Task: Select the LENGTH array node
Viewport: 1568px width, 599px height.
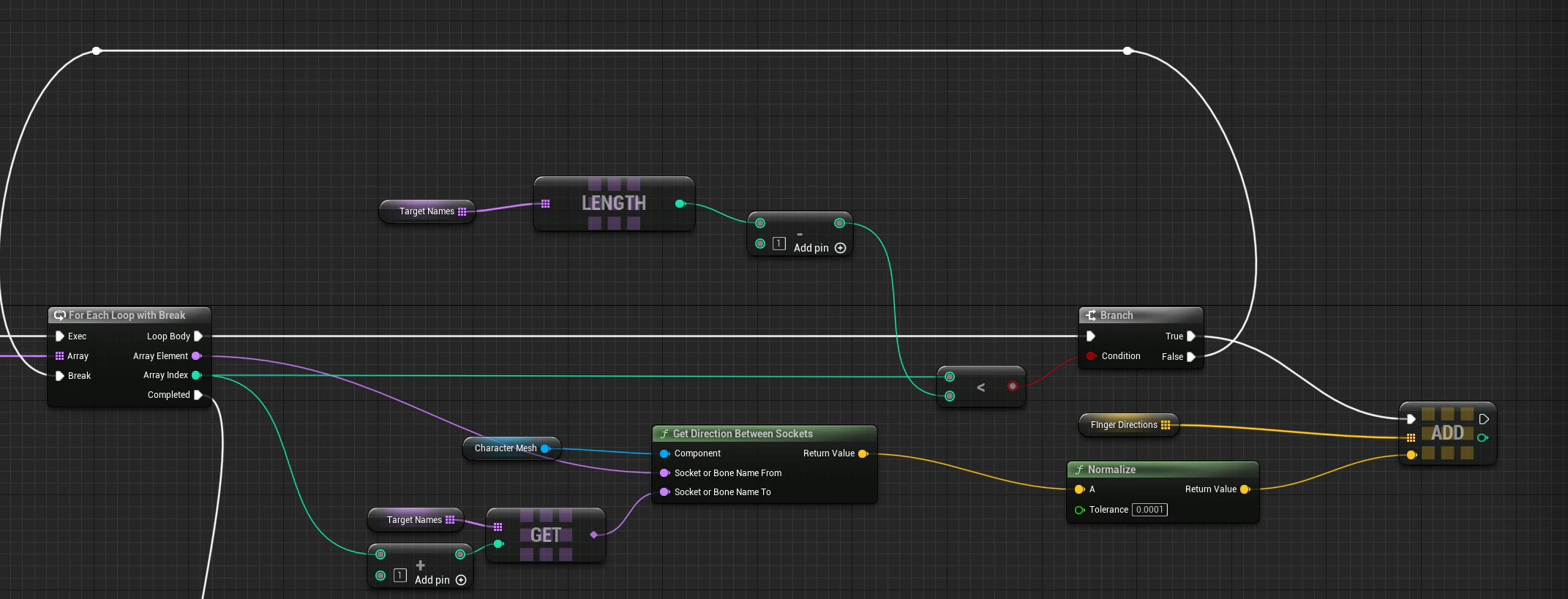Action: (614, 203)
